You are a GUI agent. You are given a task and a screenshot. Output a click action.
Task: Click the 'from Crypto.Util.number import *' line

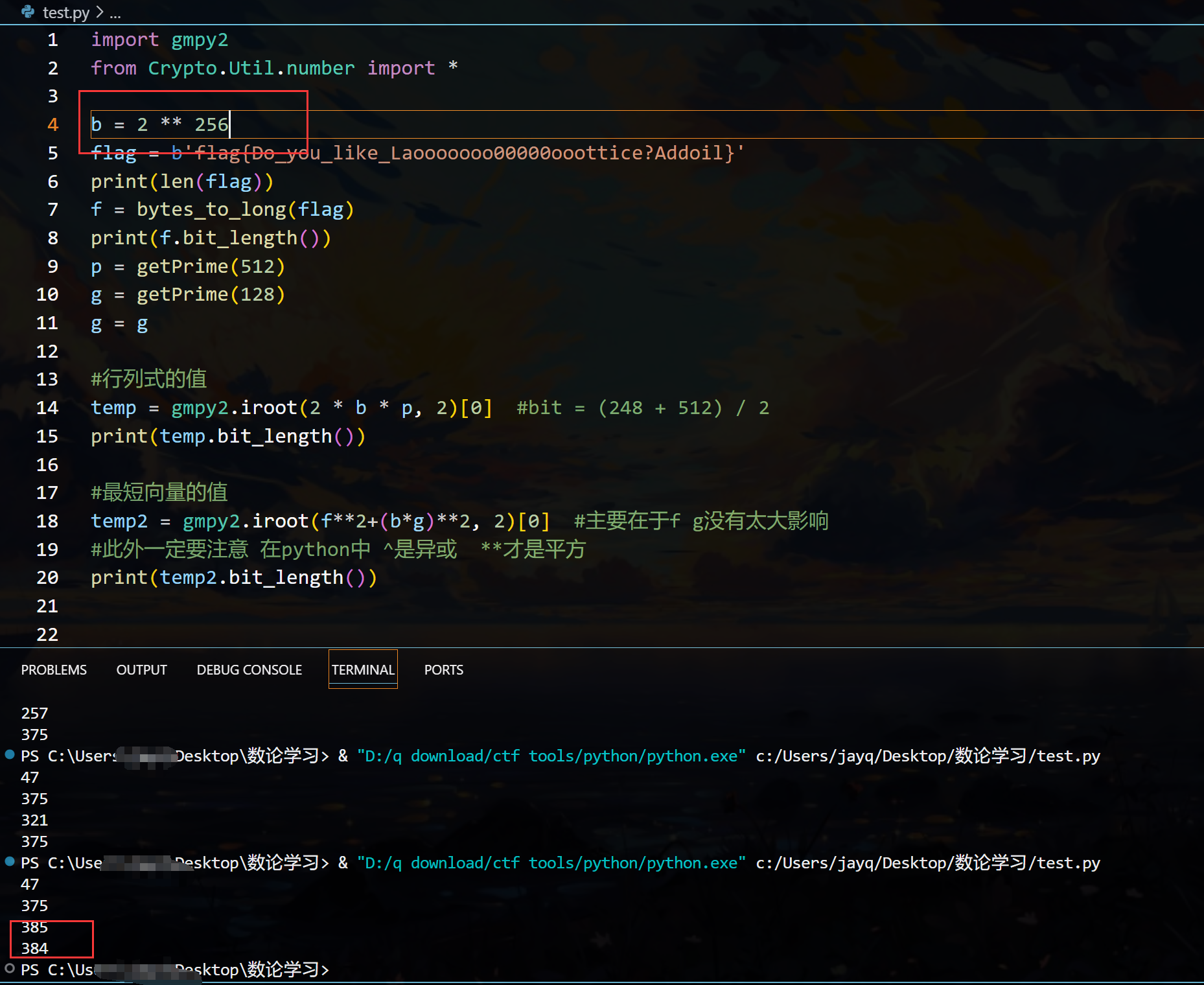(x=275, y=68)
